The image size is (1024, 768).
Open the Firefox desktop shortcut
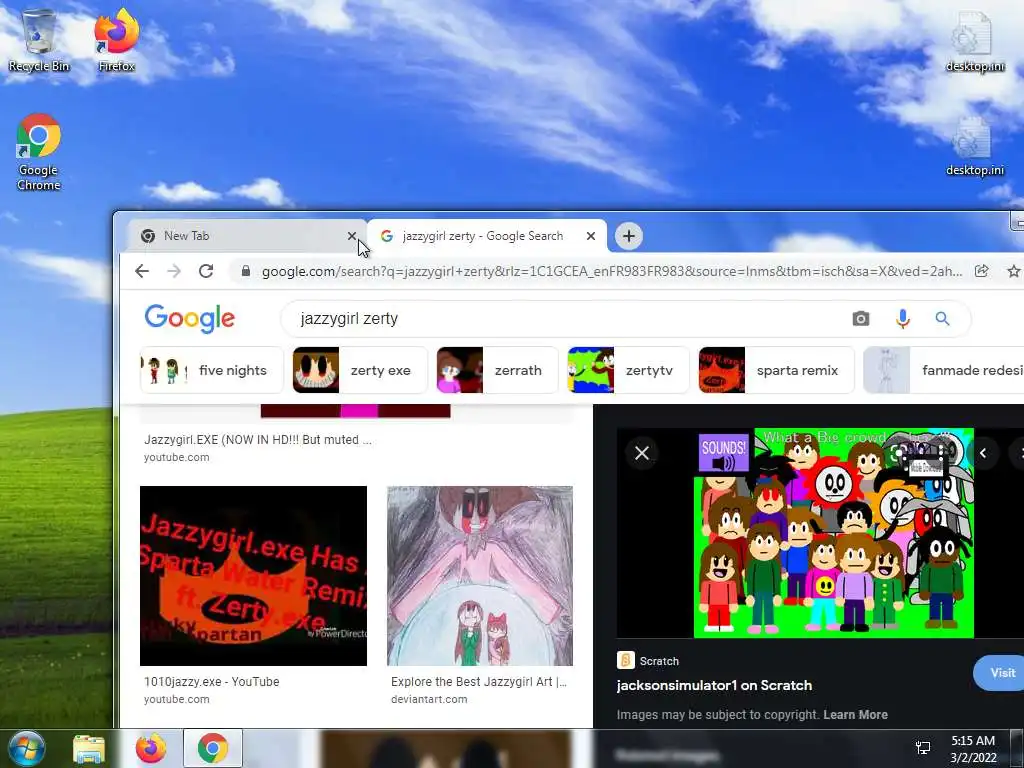pyautogui.click(x=116, y=39)
